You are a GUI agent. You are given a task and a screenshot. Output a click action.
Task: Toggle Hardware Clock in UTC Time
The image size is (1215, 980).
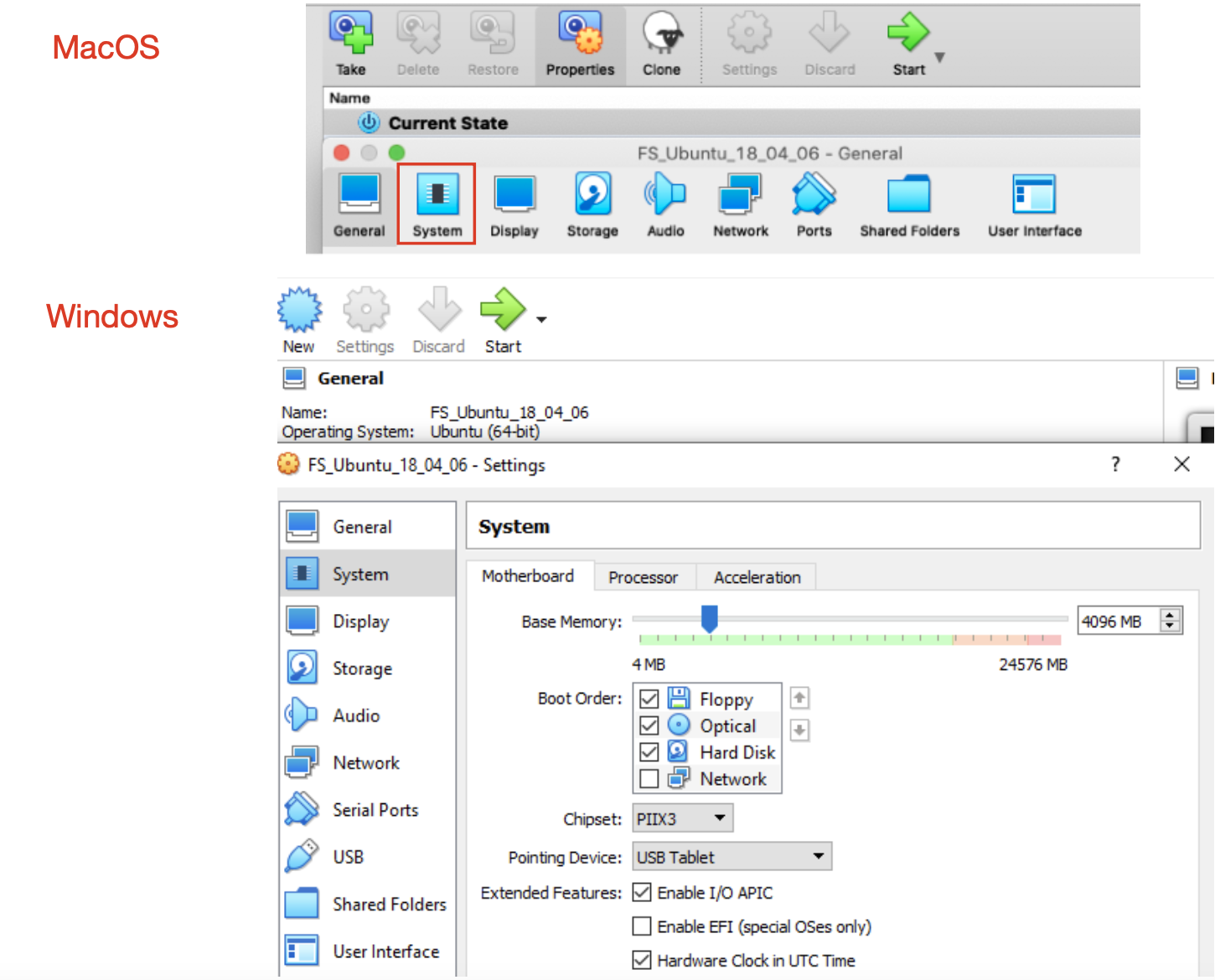coord(642,960)
